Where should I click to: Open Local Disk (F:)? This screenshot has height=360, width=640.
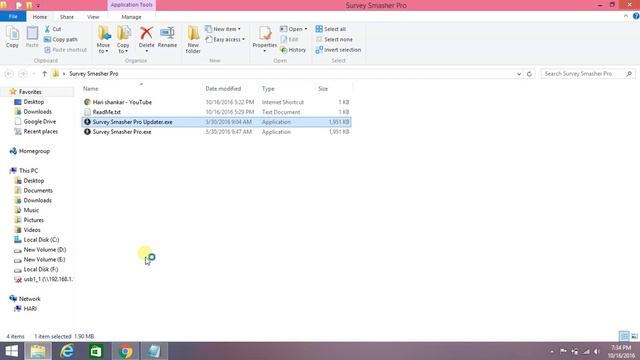40,269
